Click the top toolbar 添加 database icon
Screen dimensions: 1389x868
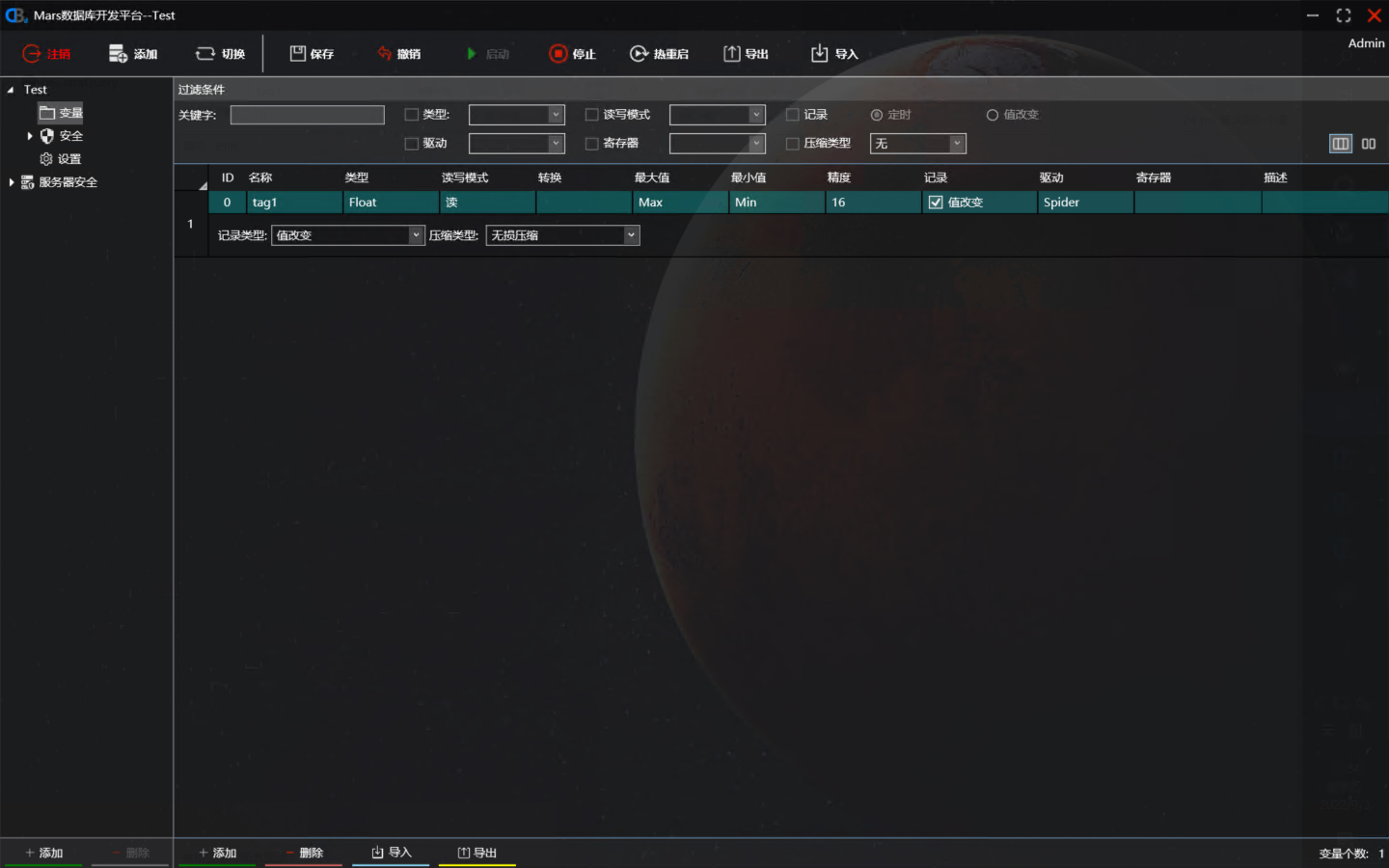118,54
